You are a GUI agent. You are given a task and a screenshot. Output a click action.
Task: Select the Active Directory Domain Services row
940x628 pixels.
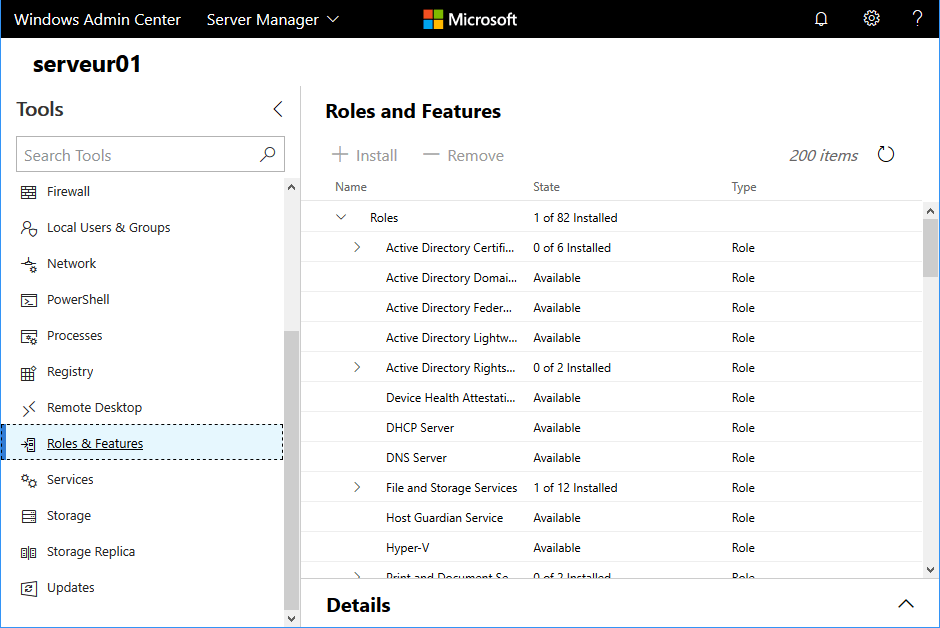point(611,277)
